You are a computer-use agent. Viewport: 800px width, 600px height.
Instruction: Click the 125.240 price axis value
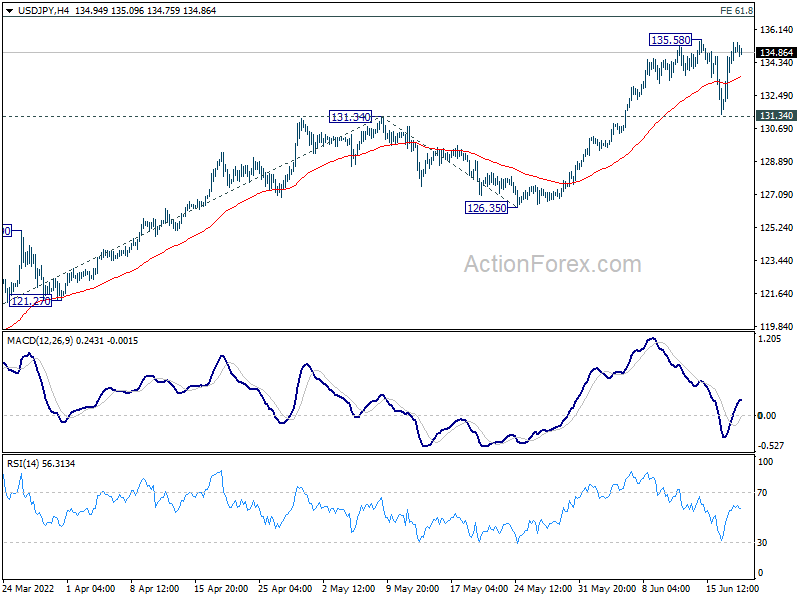(776, 228)
